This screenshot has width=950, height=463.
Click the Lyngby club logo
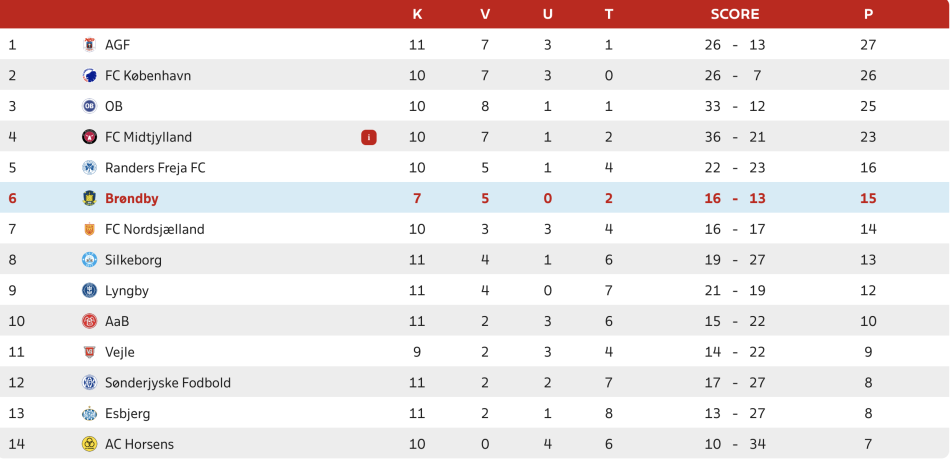tap(89, 291)
